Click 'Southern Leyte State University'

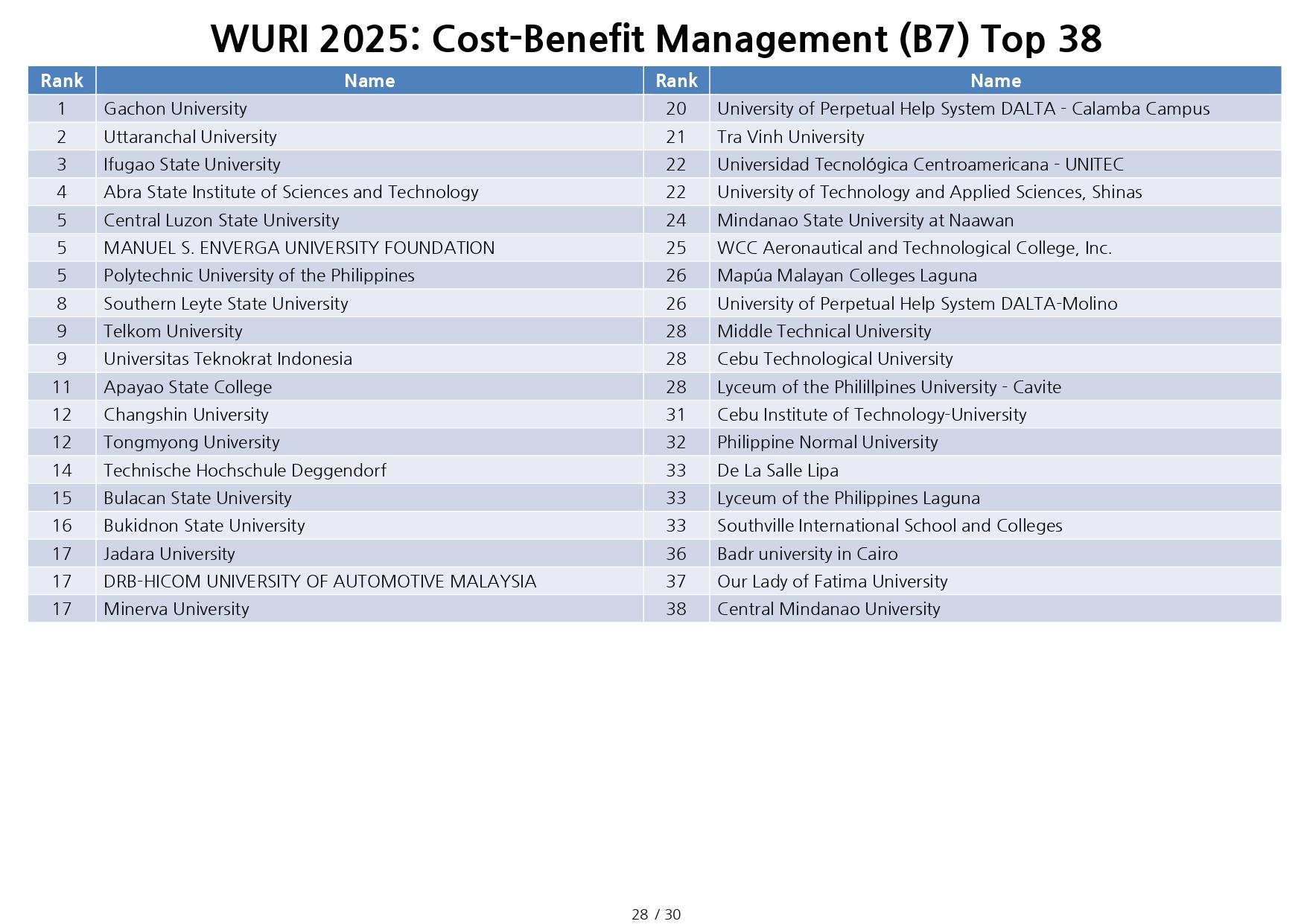pos(226,304)
